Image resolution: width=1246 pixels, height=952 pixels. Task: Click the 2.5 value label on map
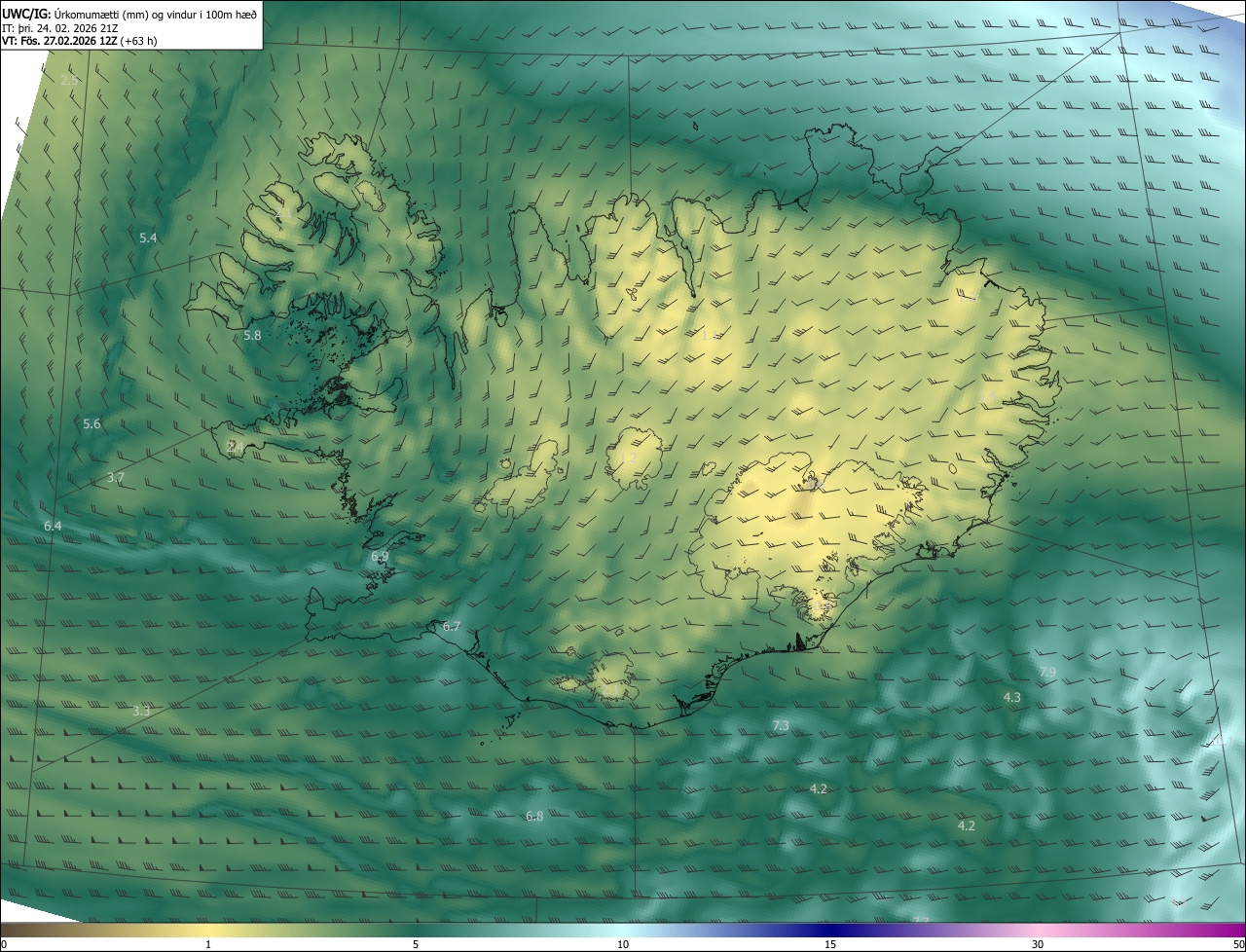(69, 80)
